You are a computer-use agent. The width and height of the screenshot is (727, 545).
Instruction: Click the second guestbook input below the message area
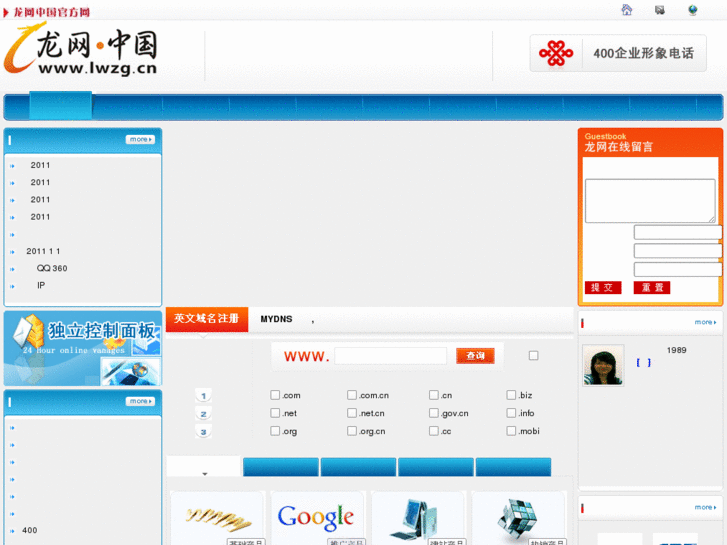(x=678, y=251)
